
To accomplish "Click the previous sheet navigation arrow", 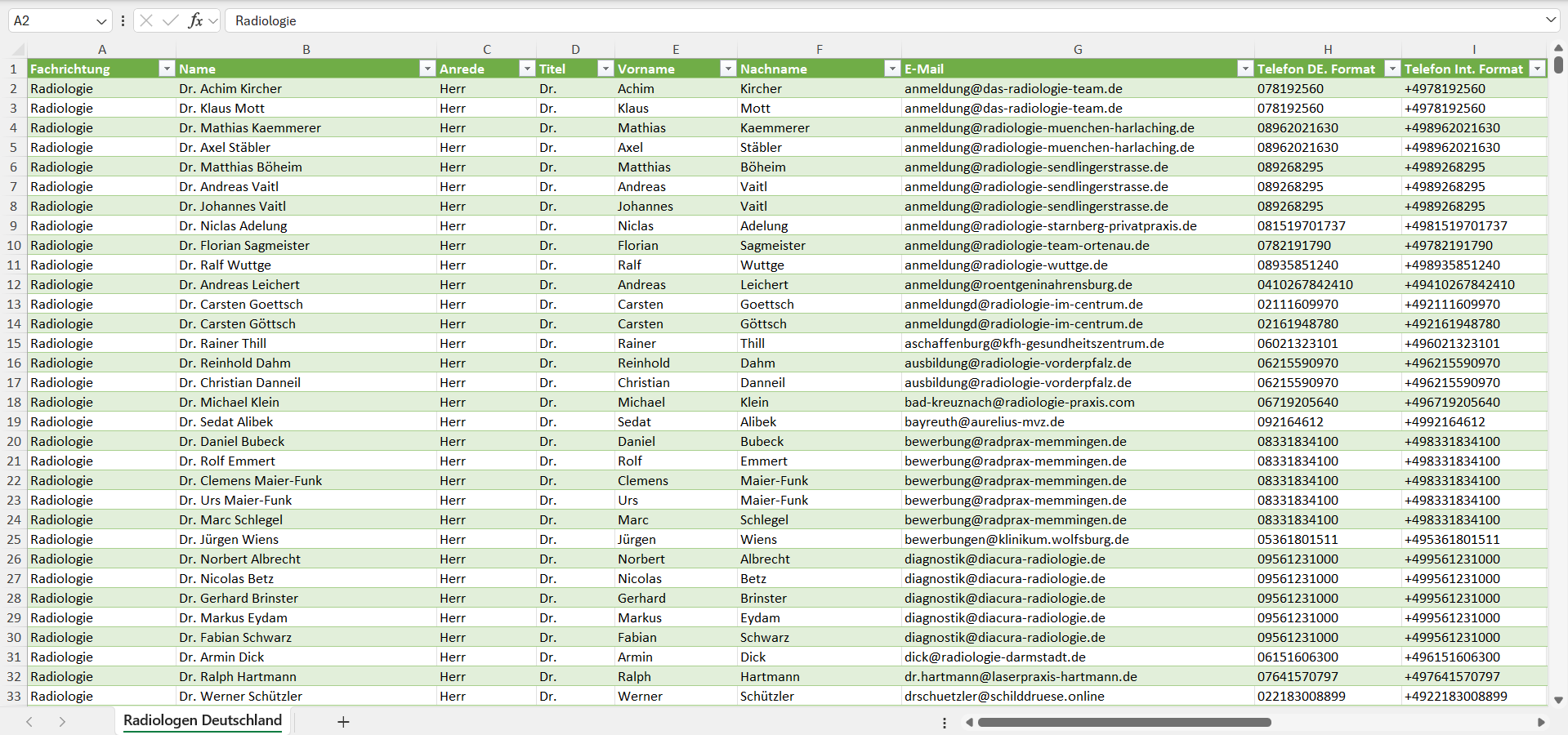I will tap(29, 722).
